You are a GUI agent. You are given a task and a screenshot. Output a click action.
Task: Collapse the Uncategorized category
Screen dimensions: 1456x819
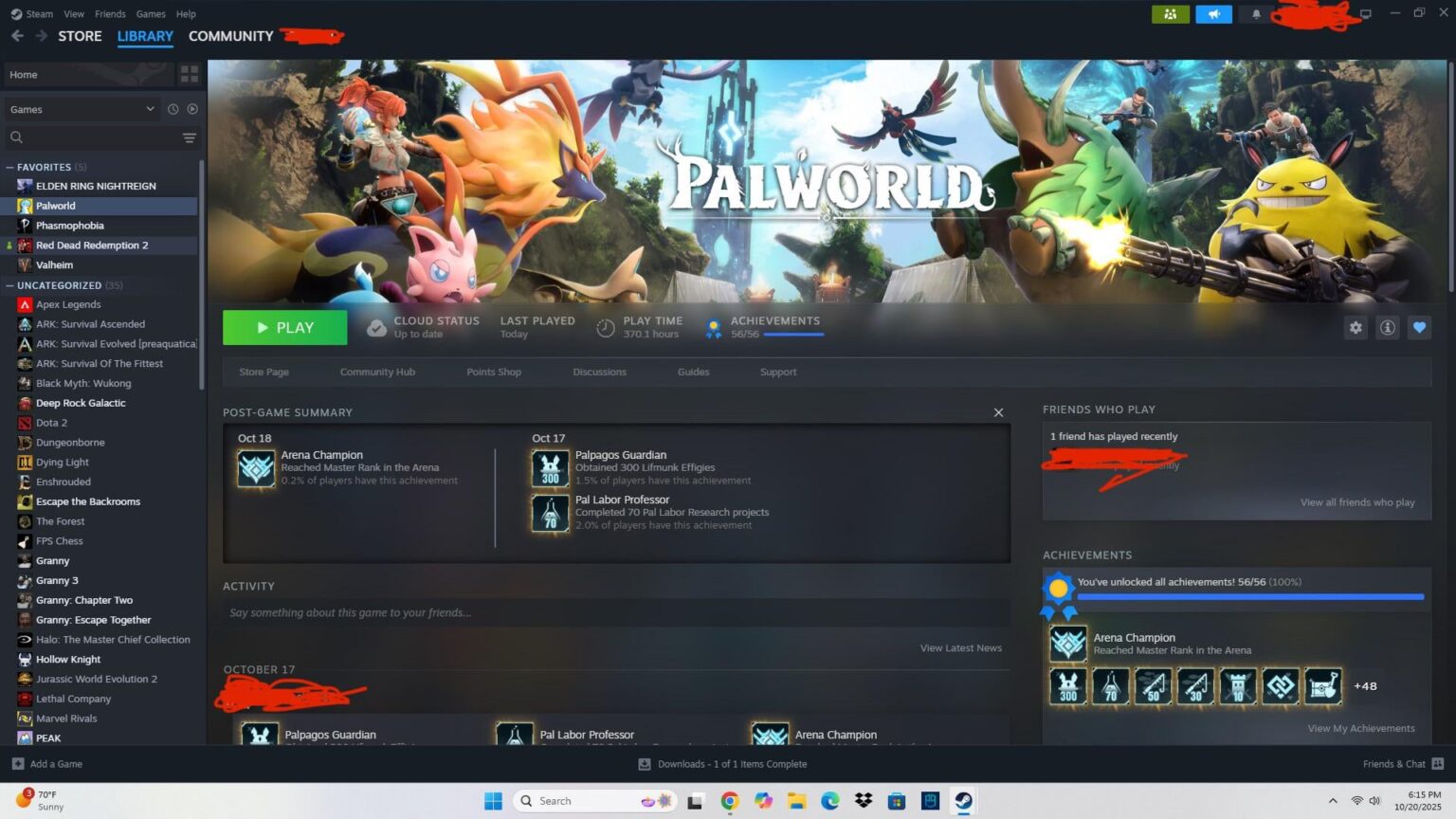(9, 285)
